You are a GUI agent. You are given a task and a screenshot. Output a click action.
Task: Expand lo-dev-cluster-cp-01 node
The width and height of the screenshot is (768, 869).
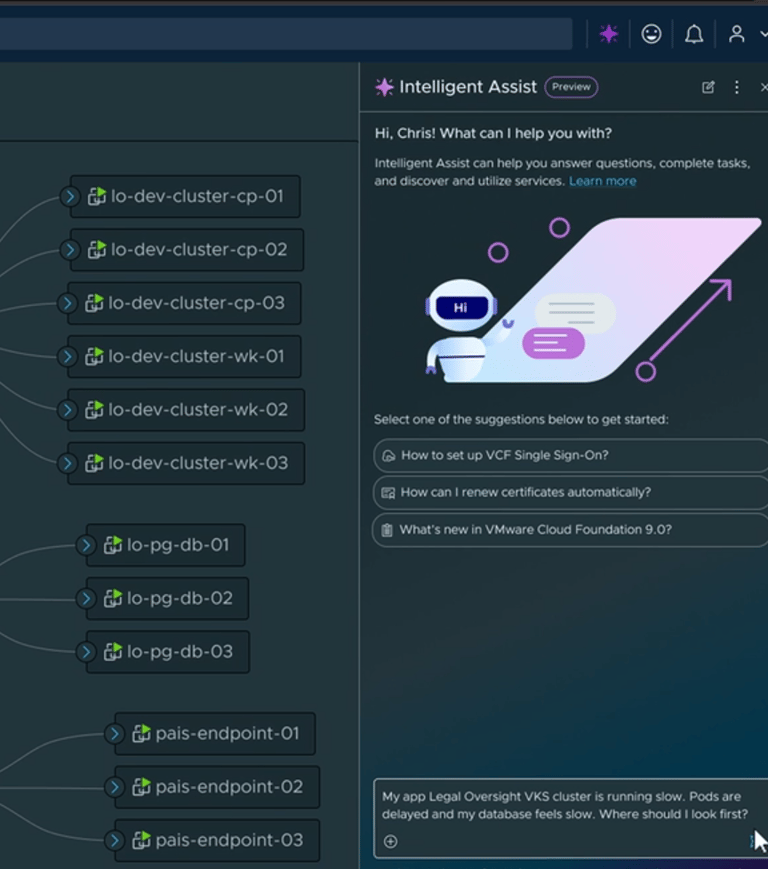tap(70, 196)
